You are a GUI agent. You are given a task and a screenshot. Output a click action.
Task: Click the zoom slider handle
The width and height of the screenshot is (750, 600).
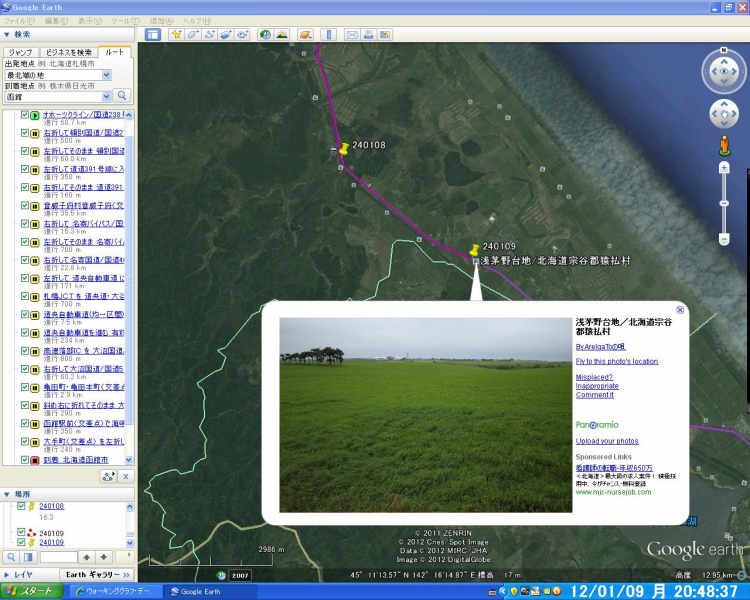pyautogui.click(x=724, y=203)
